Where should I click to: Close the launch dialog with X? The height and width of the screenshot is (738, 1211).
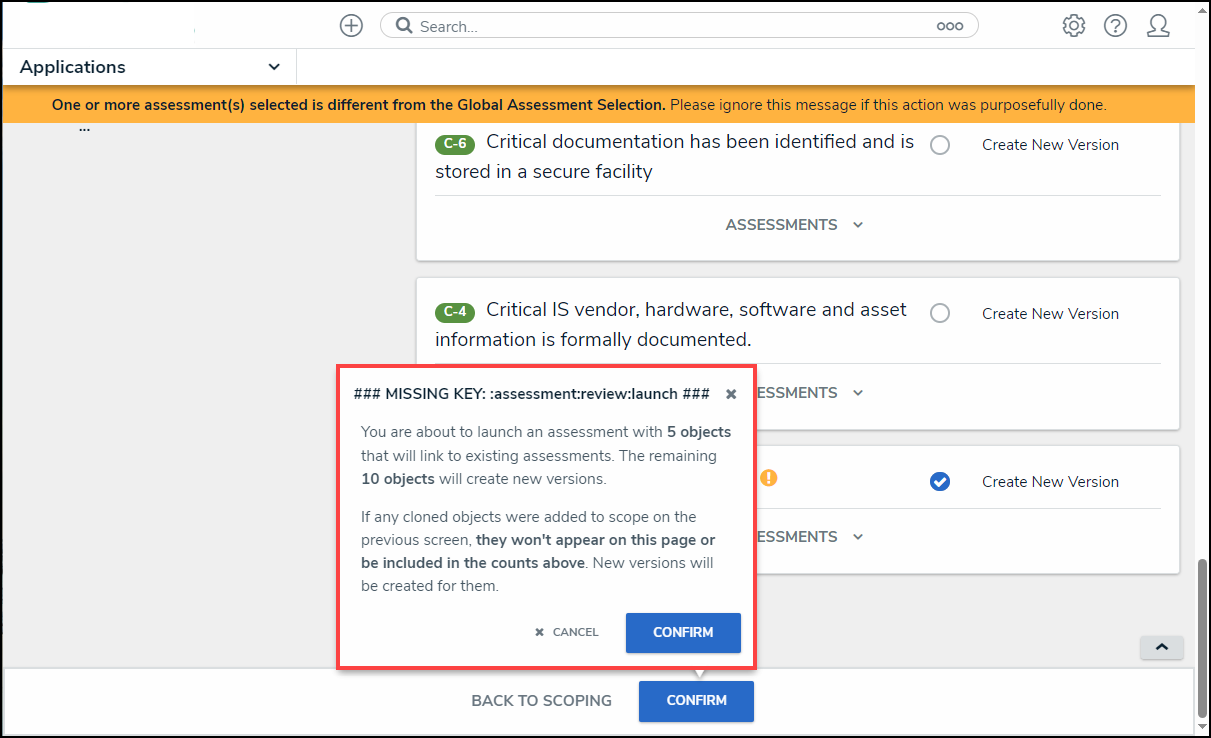coord(731,394)
